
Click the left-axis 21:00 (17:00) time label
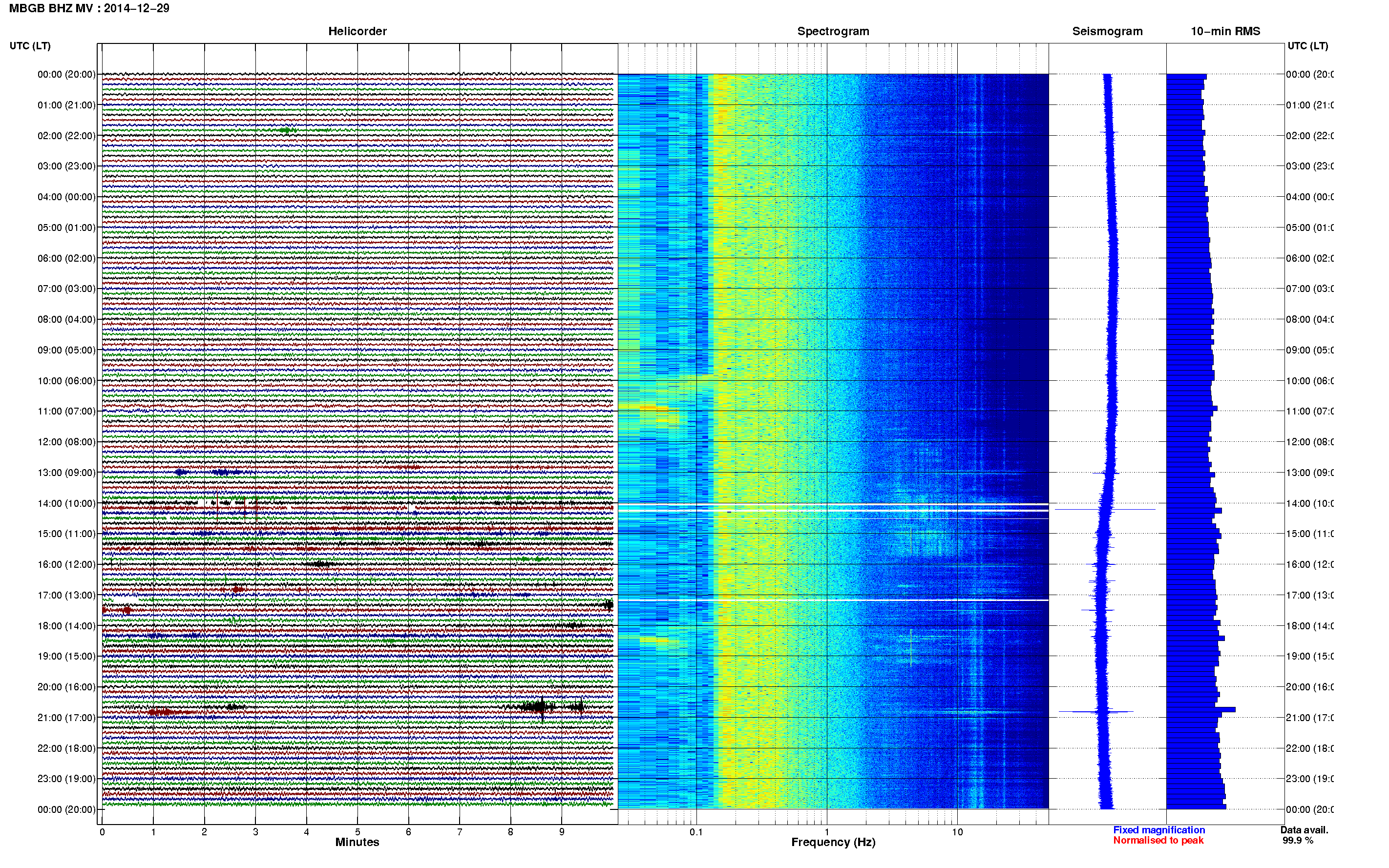[66, 718]
